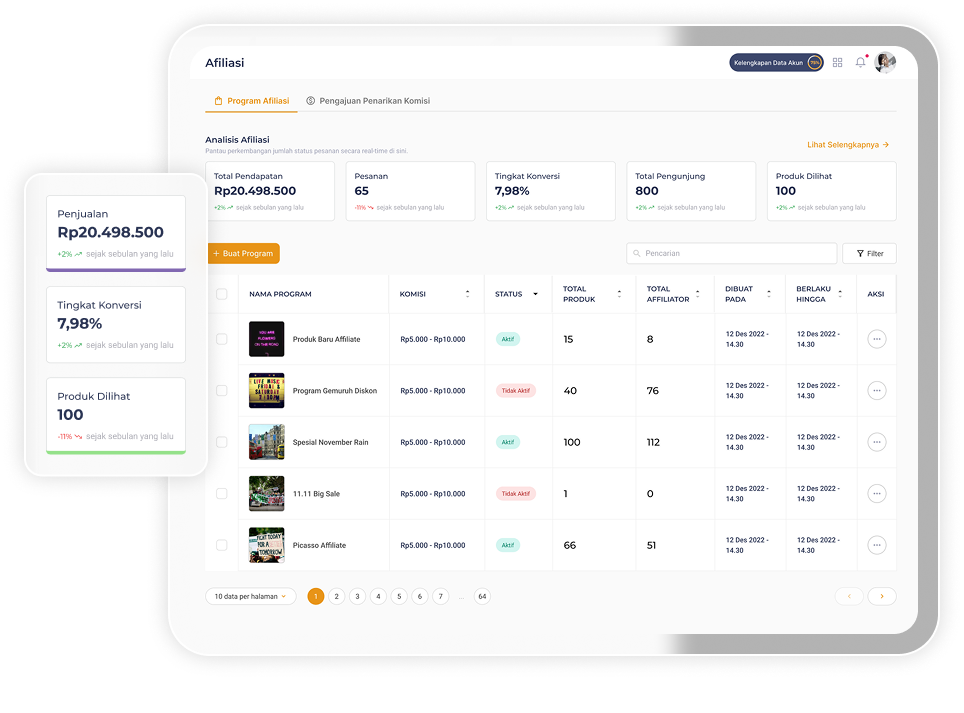Viewport: 964px width, 713px height.
Task: Open the Status column filter dropdown
Action: tap(535, 294)
